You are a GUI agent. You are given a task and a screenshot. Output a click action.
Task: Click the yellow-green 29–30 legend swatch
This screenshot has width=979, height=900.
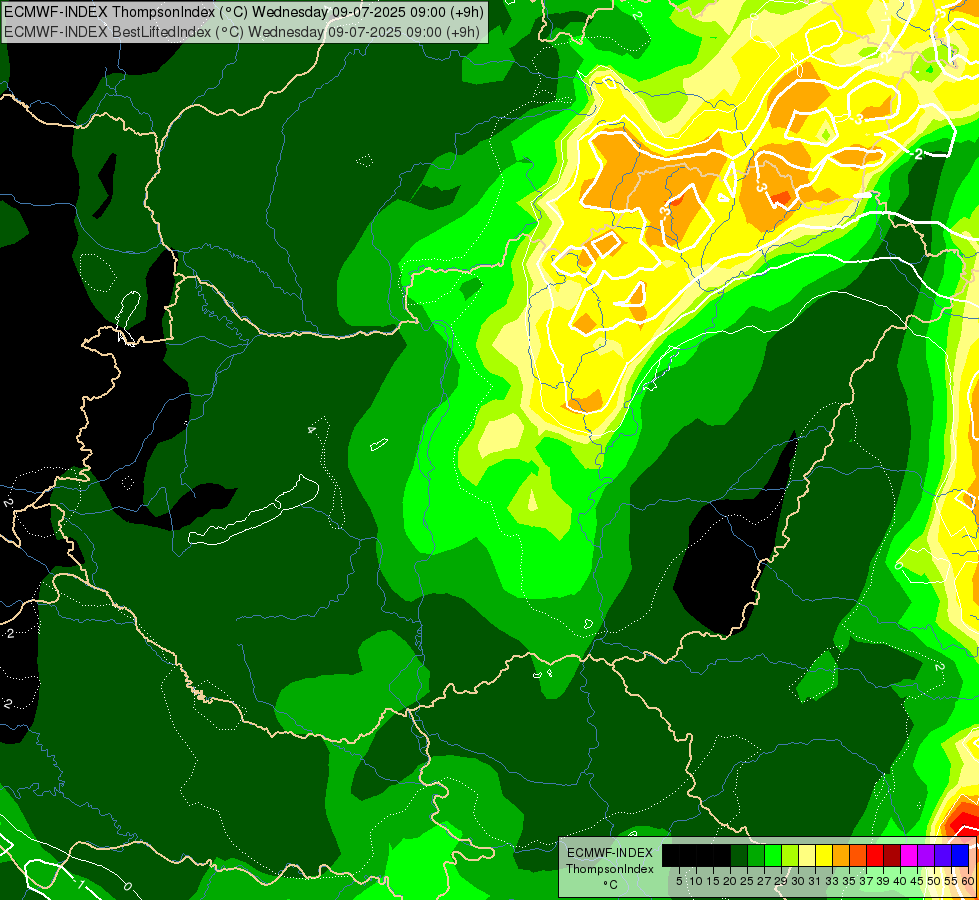[790, 855]
